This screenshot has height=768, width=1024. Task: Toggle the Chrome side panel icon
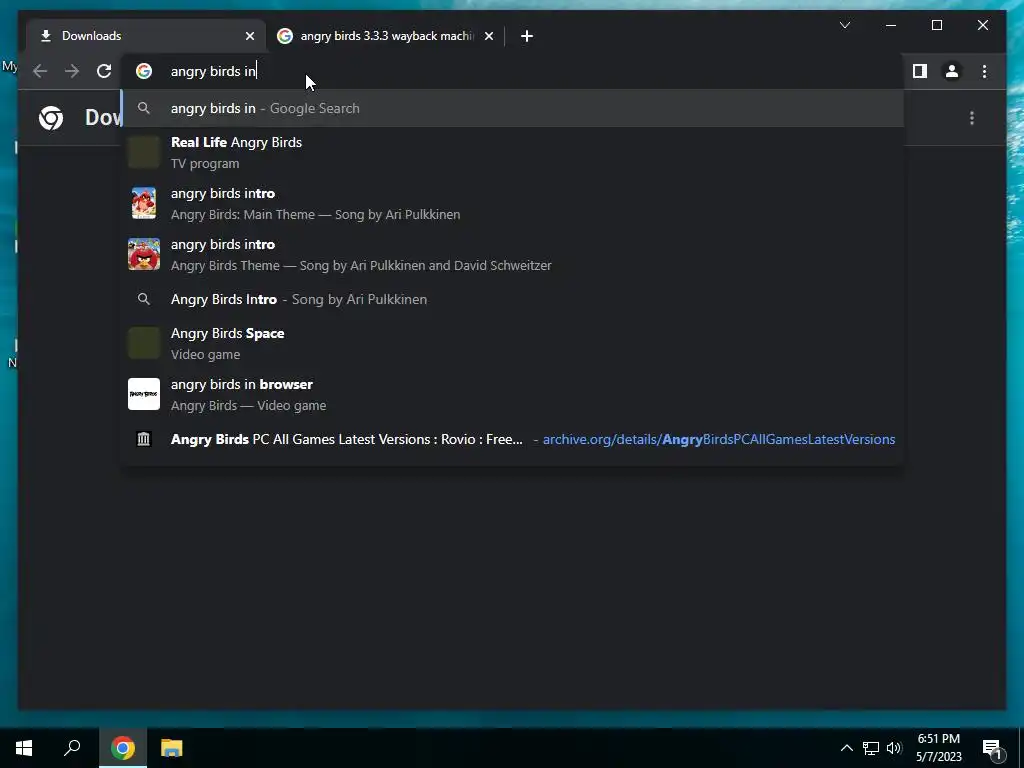(x=920, y=71)
